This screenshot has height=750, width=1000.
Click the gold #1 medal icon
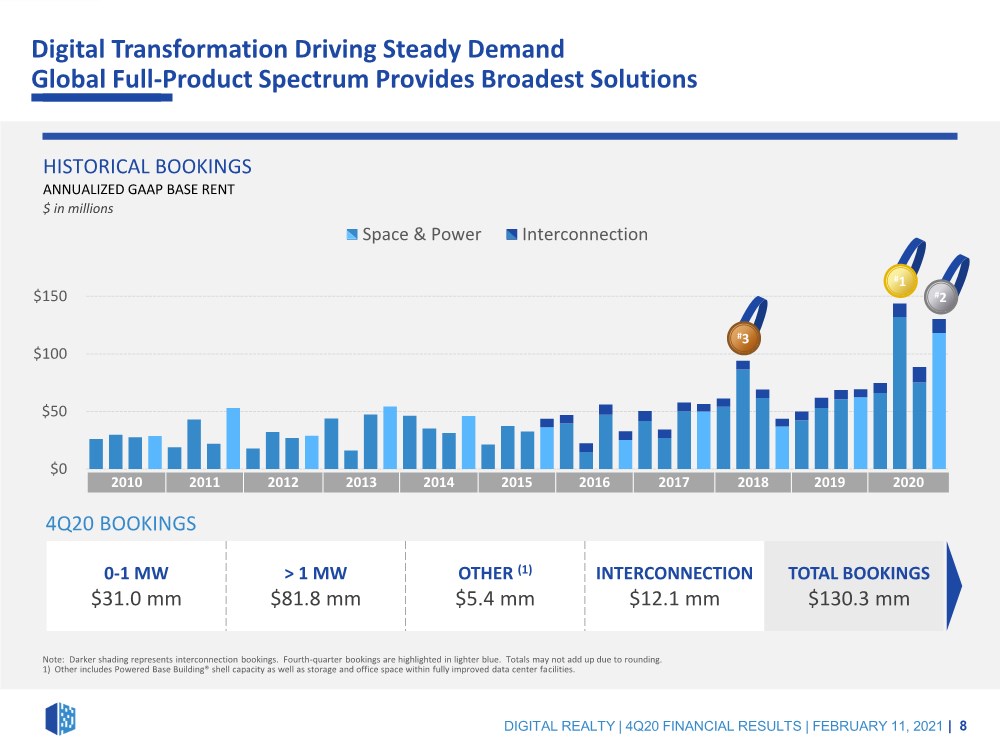click(900, 281)
